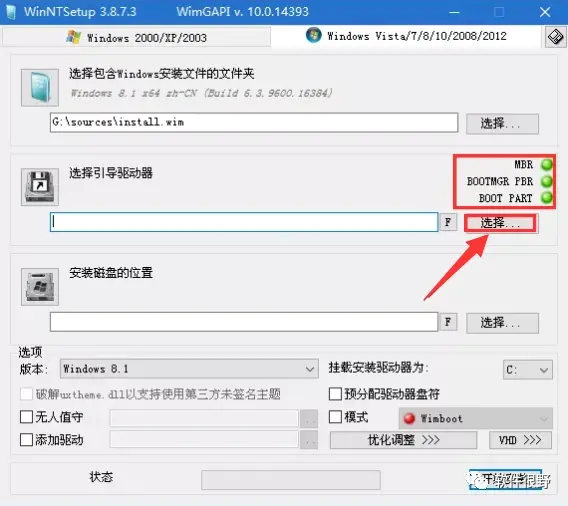
Task: Click the installation disk drive icon
Action: pos(40,287)
